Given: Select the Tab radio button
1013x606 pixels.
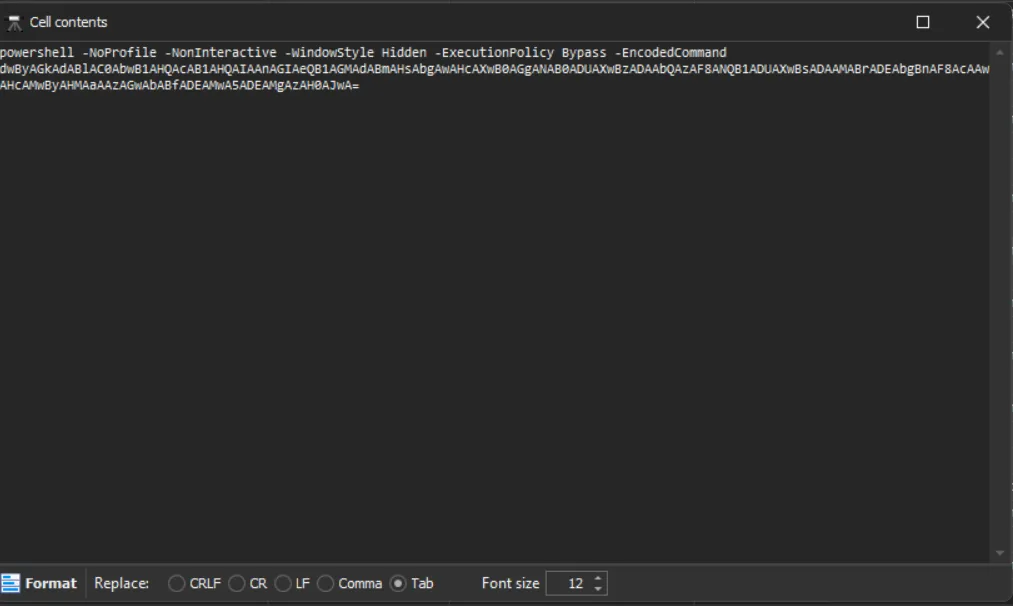Looking at the screenshot, I should tap(398, 583).
